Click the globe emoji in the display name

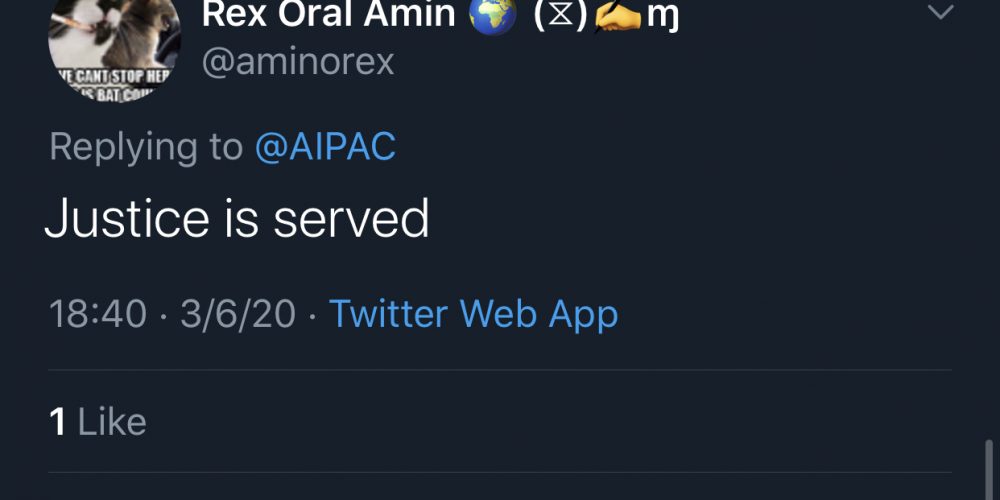coord(492,14)
